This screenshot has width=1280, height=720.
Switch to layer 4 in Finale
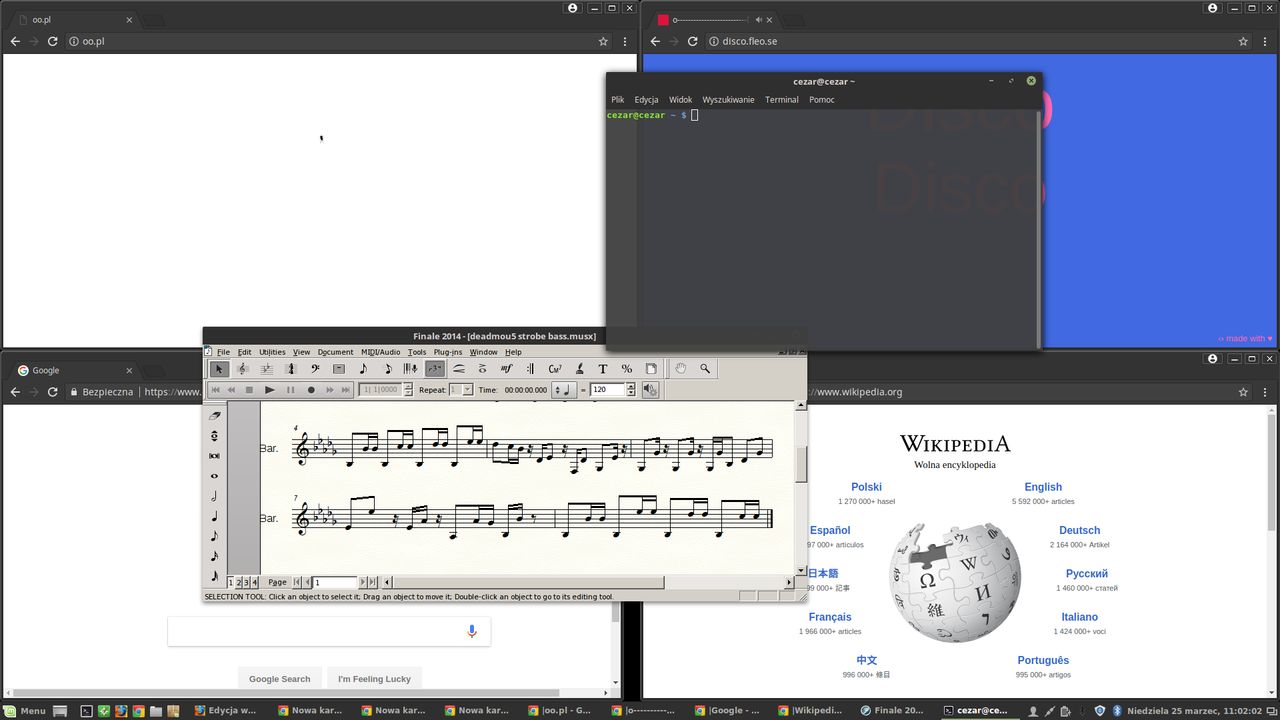tap(254, 582)
